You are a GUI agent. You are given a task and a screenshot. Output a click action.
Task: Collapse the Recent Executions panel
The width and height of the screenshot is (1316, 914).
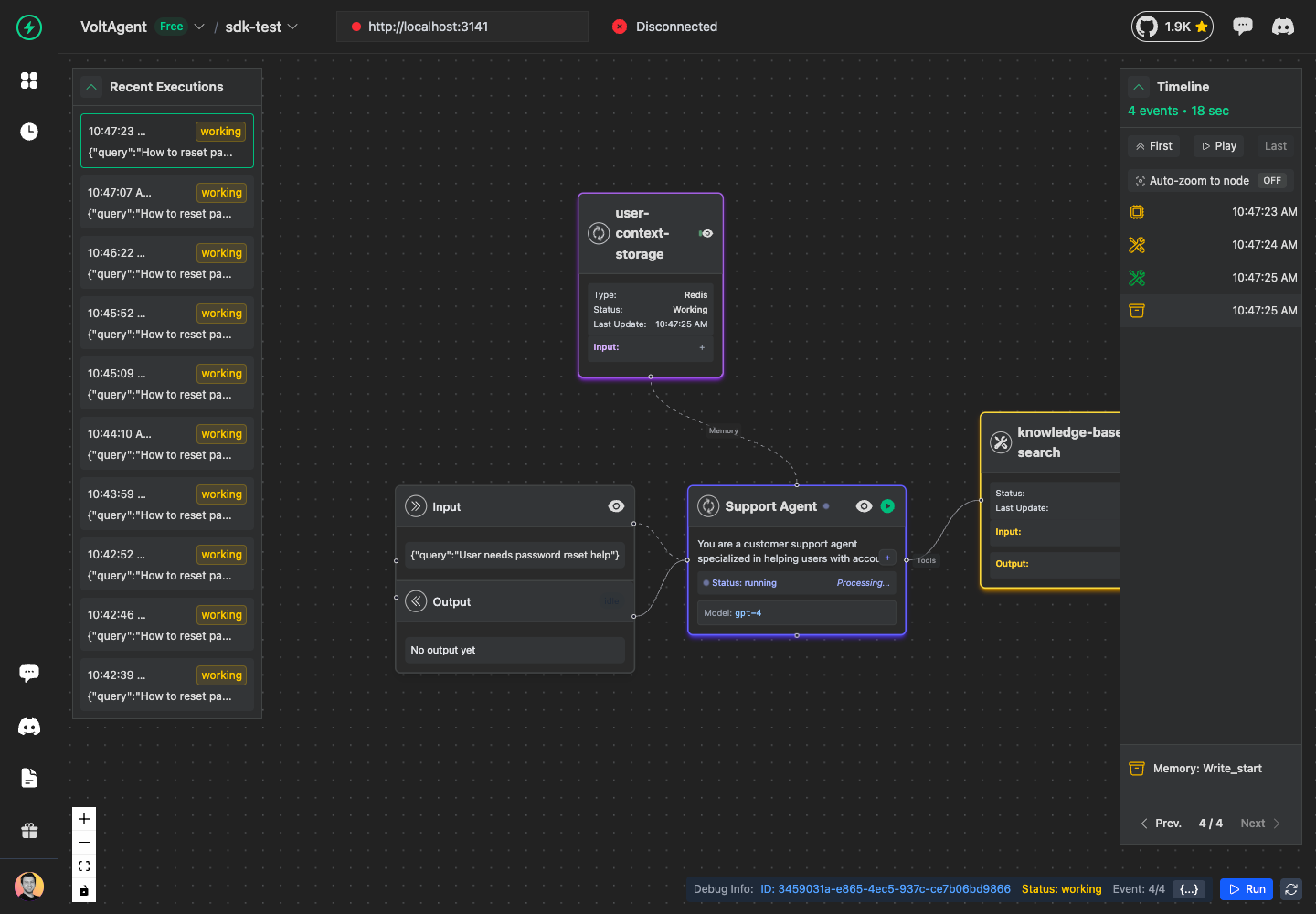coord(91,87)
